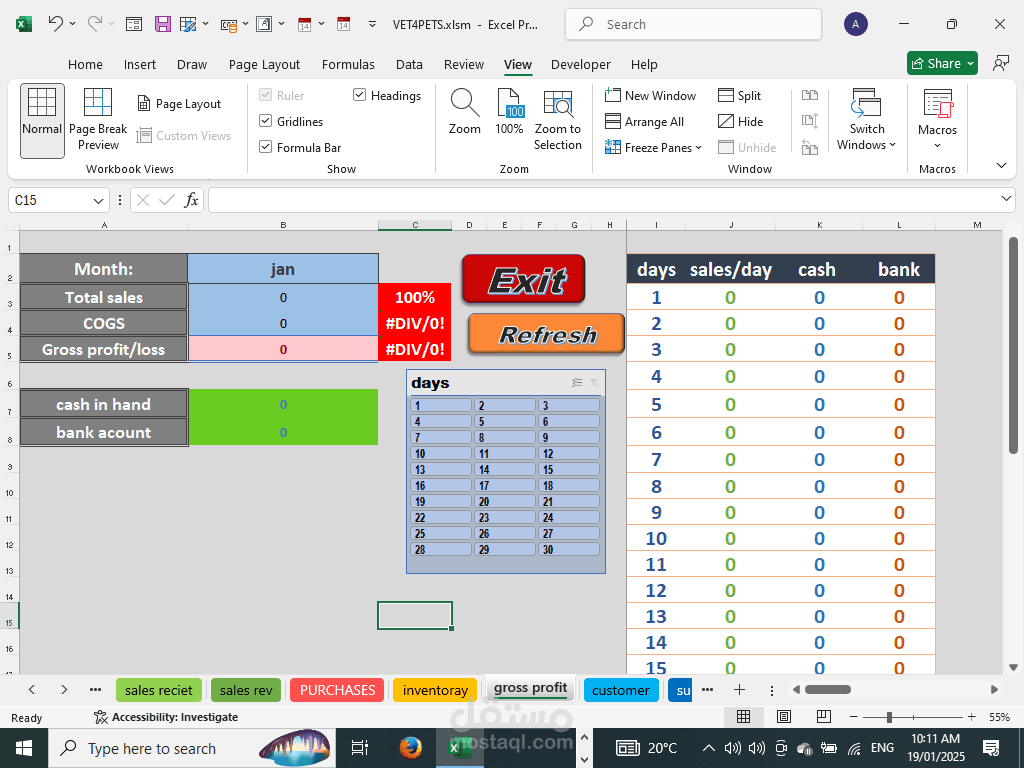The image size is (1024, 768).
Task: Open the Share dropdown arrow
Action: tap(970, 63)
